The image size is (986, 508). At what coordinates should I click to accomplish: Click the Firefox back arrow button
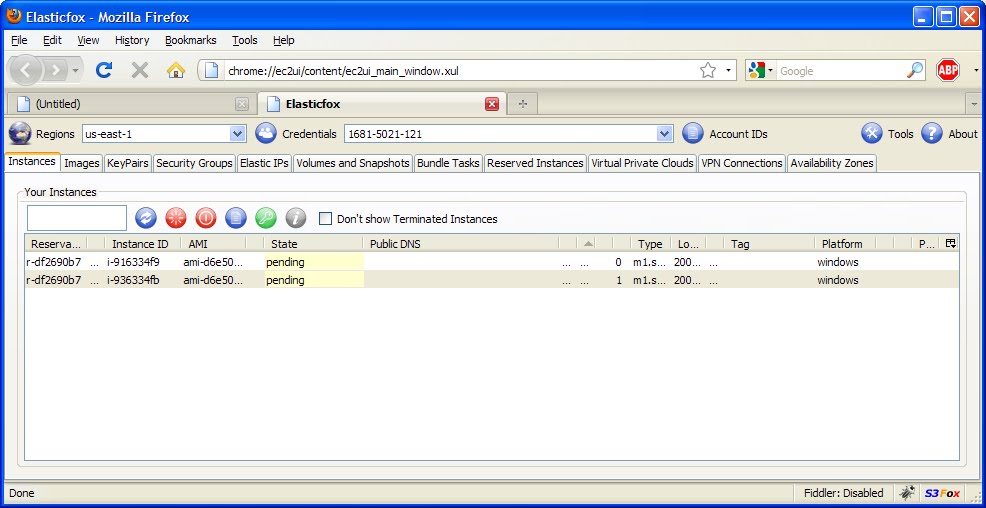(26, 70)
